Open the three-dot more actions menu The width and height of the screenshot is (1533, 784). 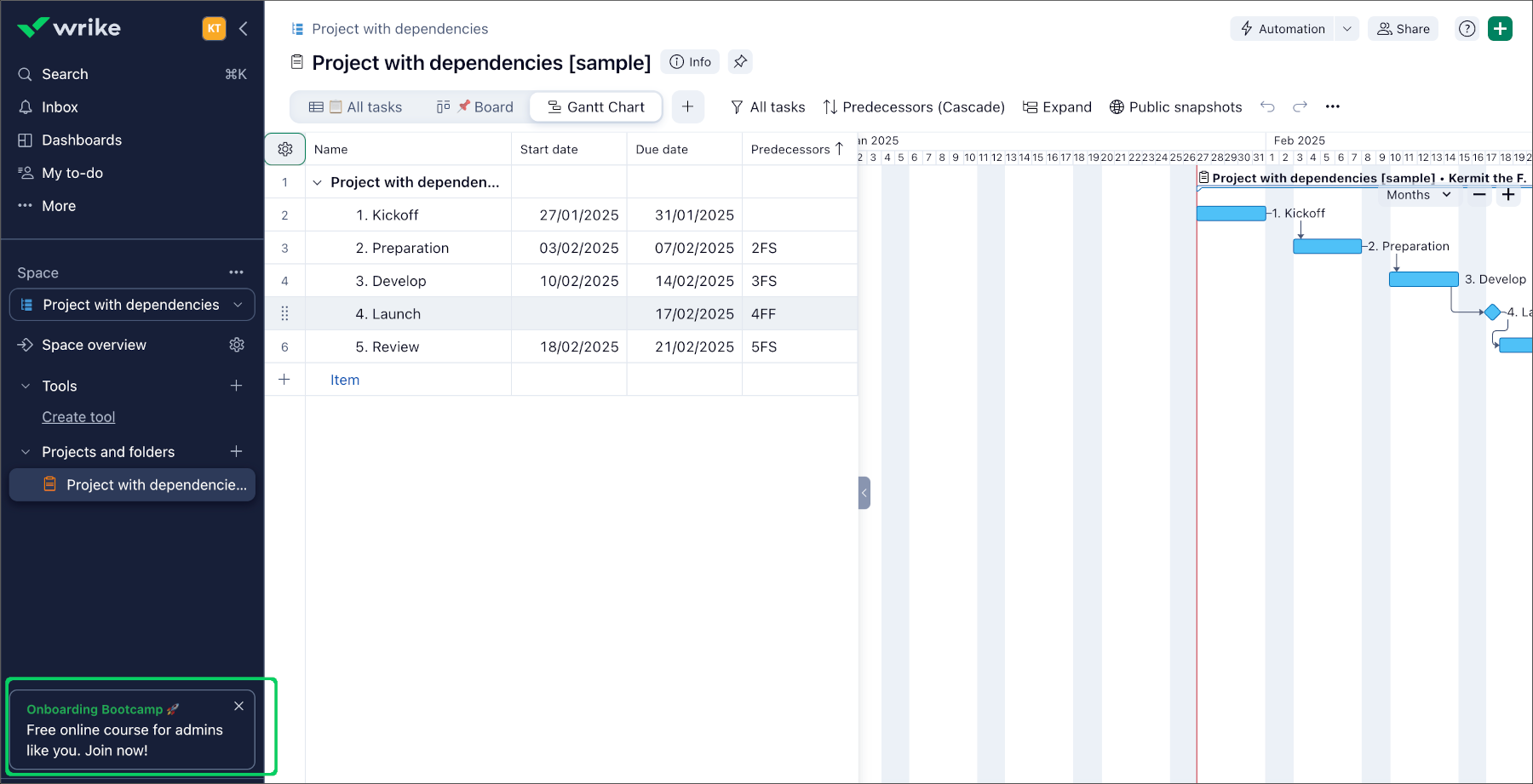[1333, 106]
